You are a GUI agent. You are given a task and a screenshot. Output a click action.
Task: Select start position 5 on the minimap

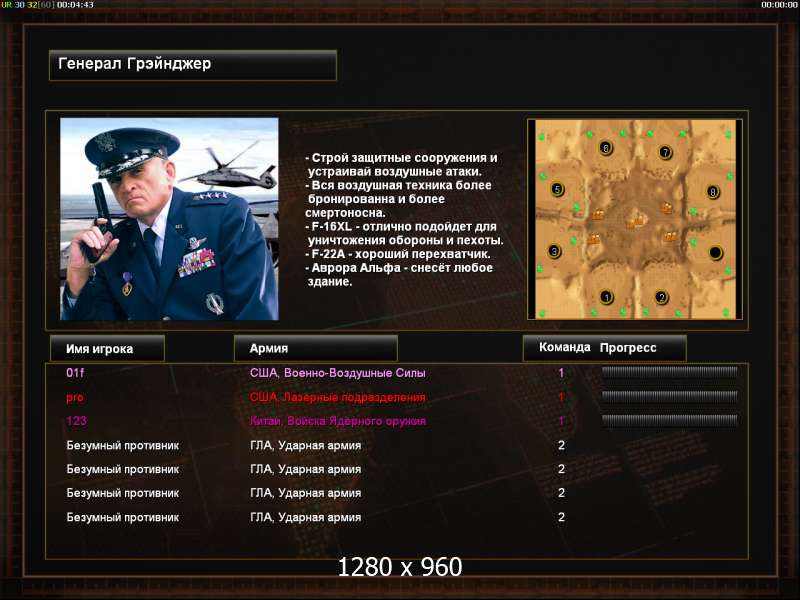pos(558,189)
